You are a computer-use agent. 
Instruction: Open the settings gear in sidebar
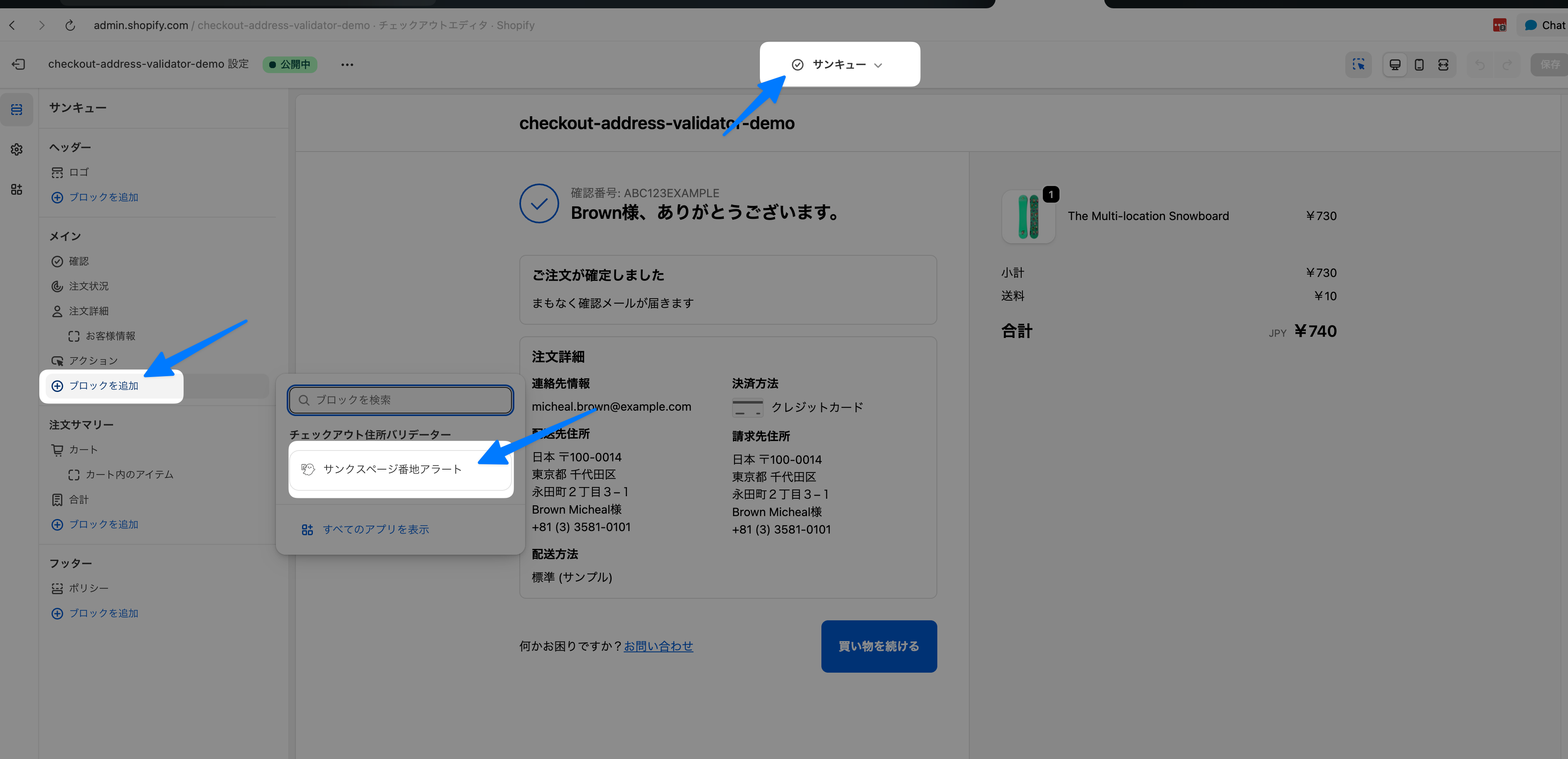17,149
